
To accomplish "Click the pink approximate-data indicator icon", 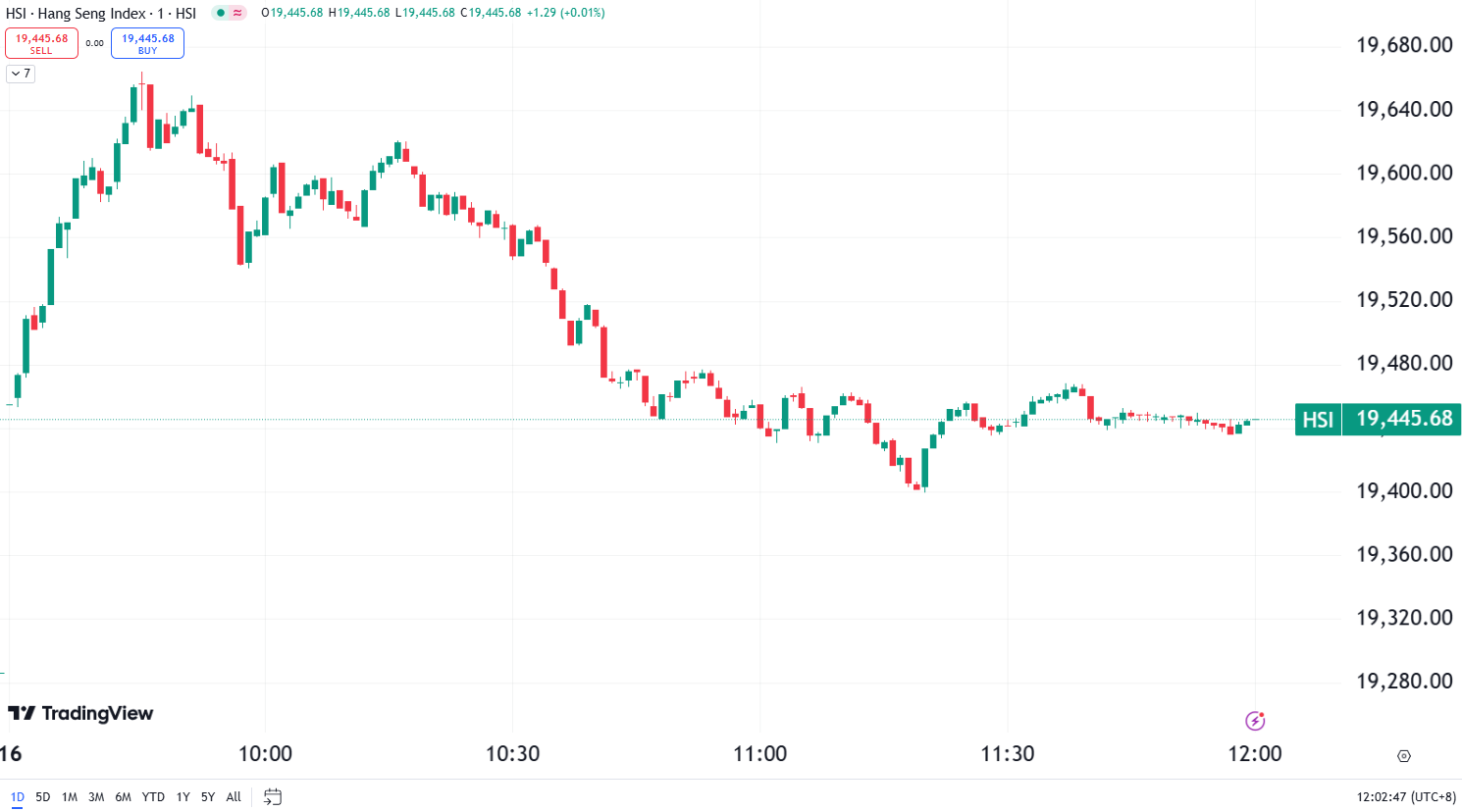I will click(x=237, y=13).
